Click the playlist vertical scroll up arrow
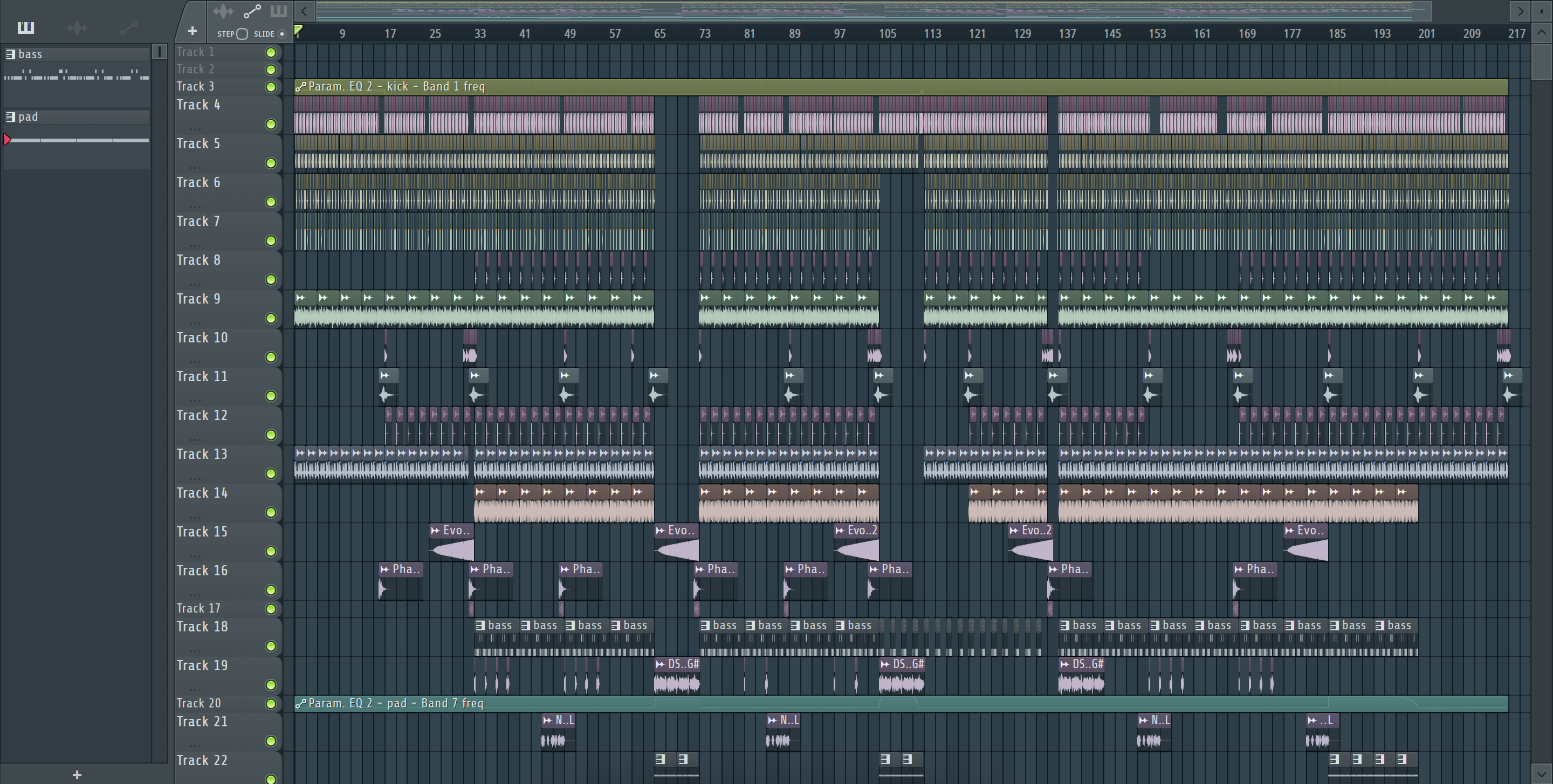 tap(1541, 32)
